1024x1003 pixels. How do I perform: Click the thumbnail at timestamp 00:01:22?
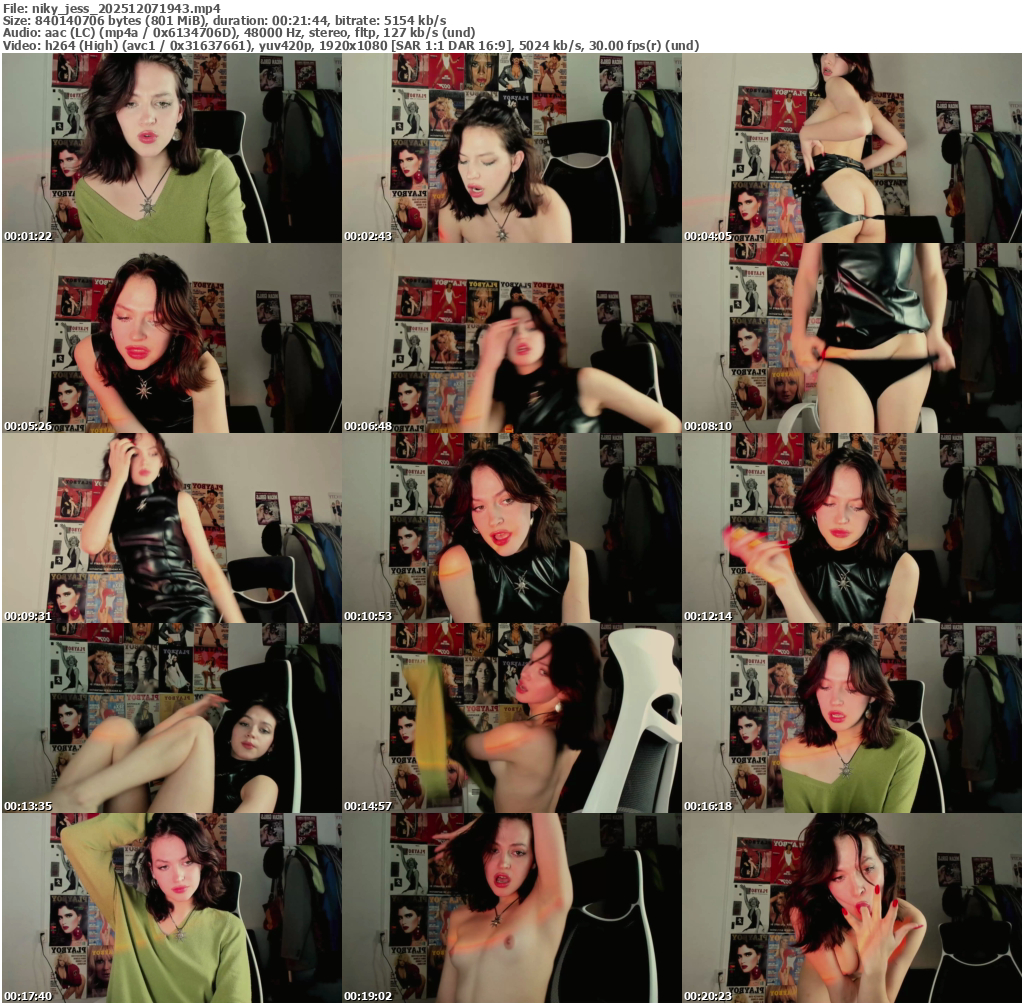point(171,148)
